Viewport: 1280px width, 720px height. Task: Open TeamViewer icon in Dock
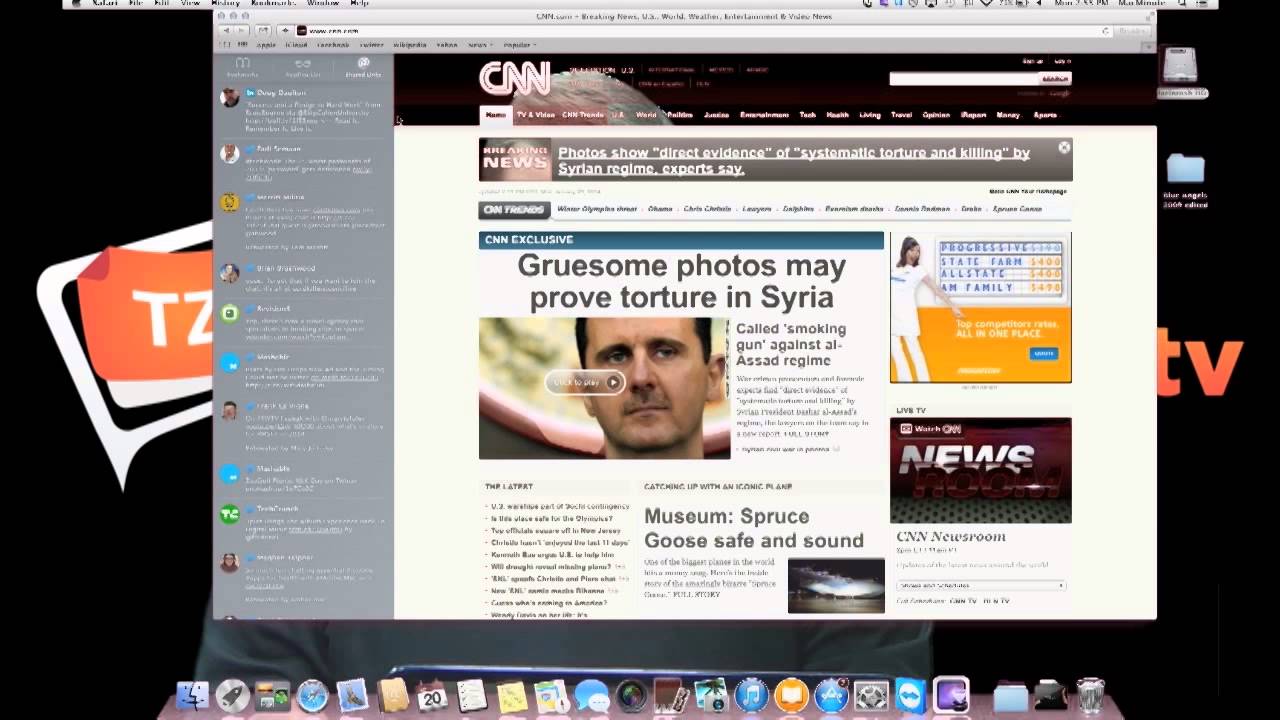[x=911, y=695]
